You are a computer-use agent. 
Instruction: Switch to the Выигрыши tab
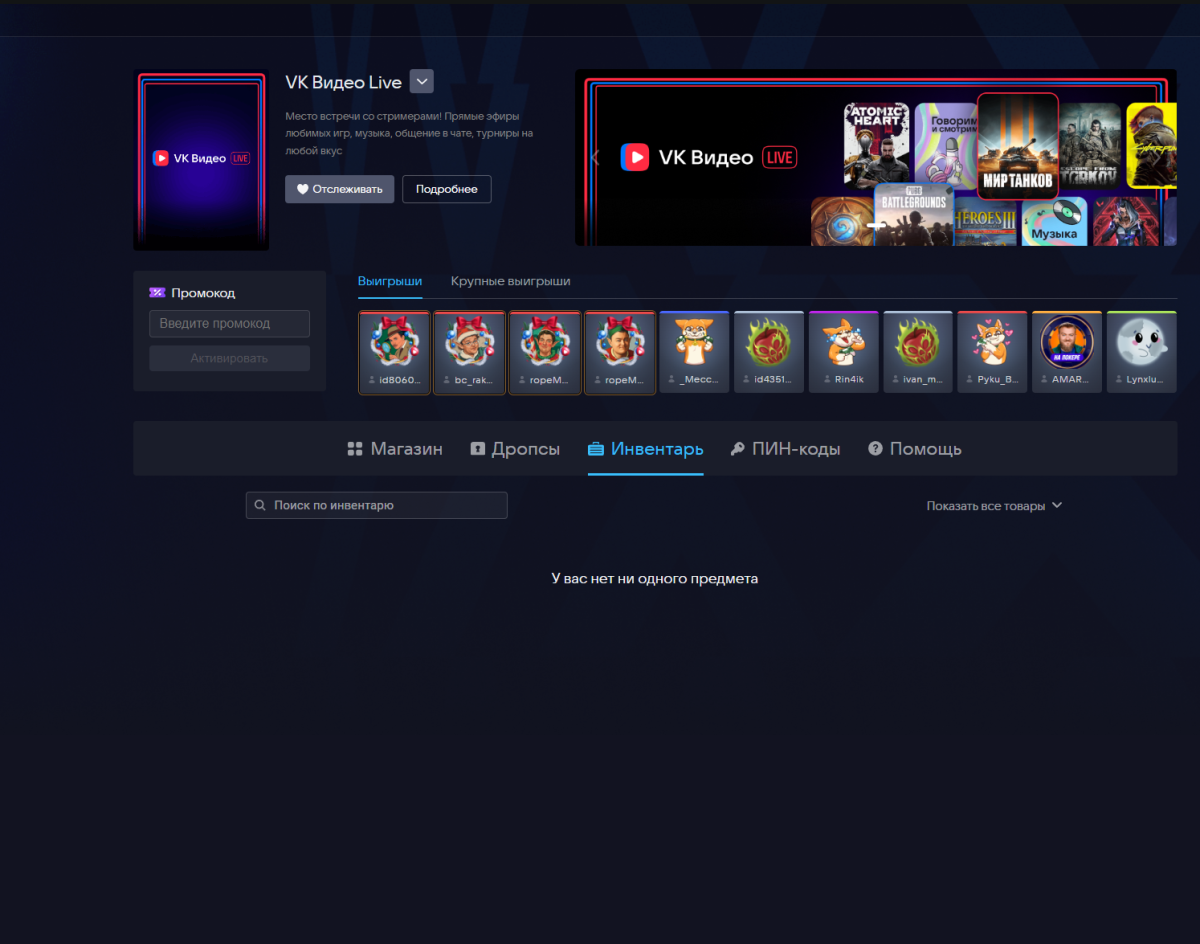[390, 281]
